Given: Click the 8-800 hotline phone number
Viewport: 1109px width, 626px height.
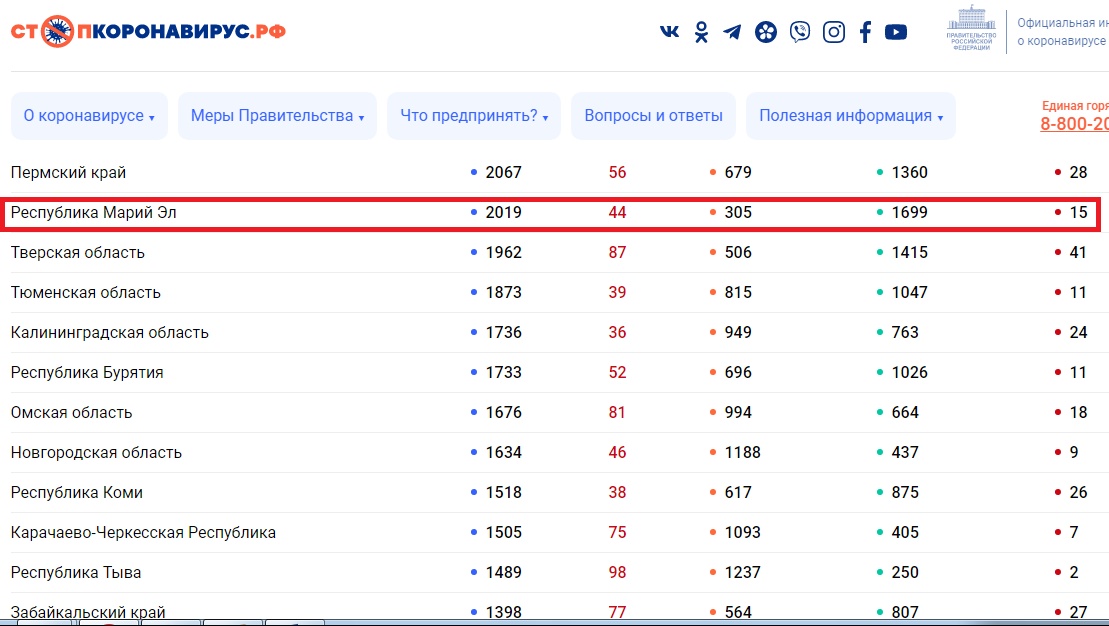Looking at the screenshot, I should pyautogui.click(x=1074, y=124).
